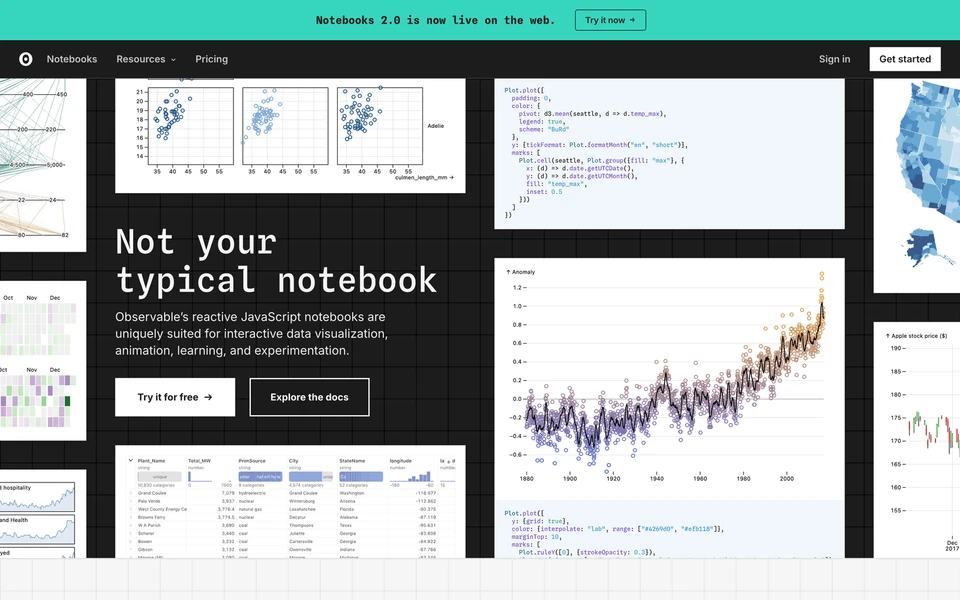960x600 pixels.
Task: Click the 'Notebooks 2.0 is now live' banner text
Action: [435, 20]
